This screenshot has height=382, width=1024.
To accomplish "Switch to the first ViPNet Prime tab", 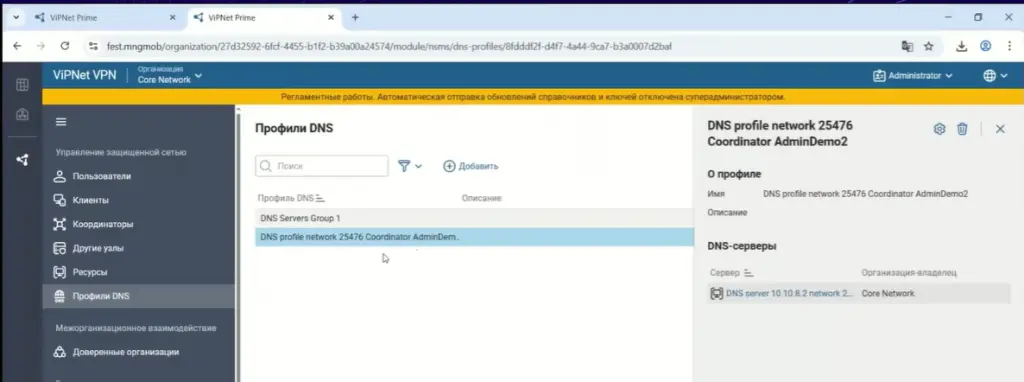I will (103, 18).
